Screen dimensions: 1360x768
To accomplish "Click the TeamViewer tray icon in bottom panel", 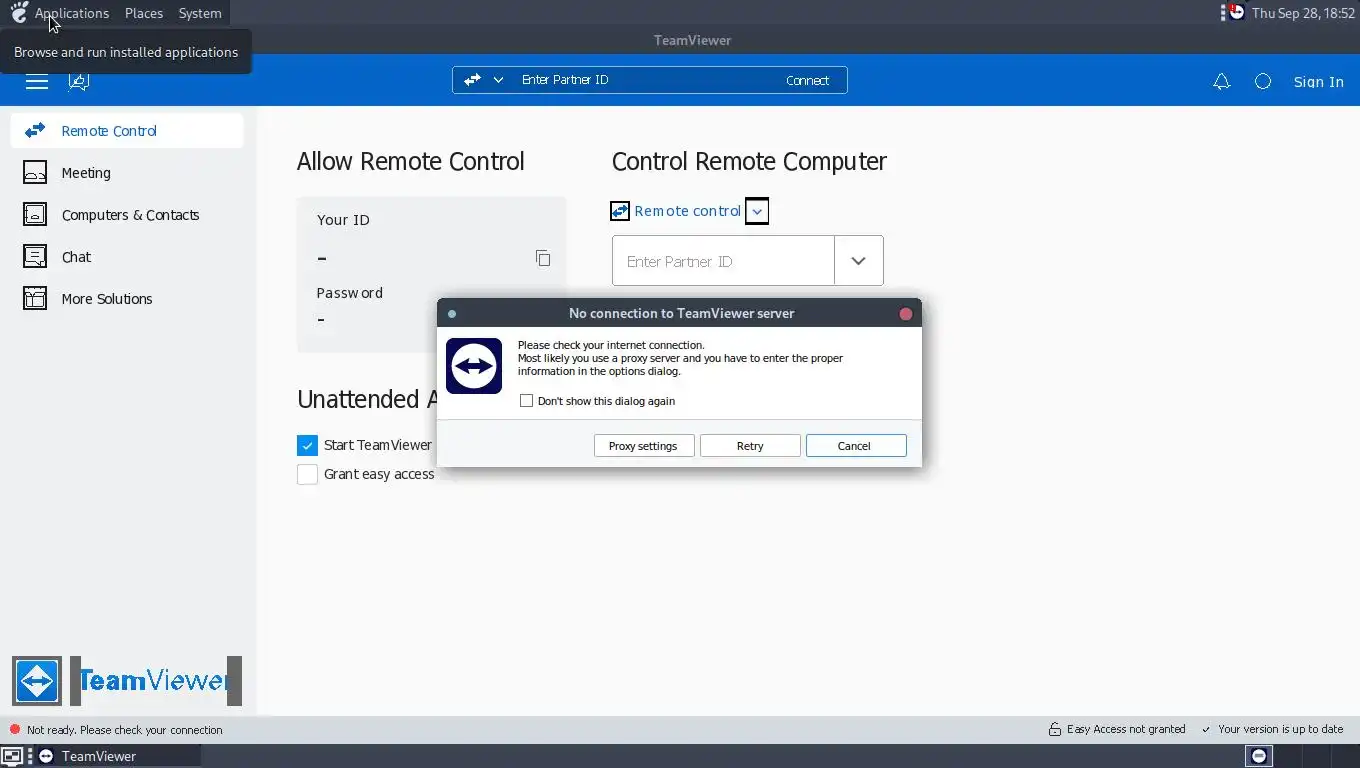I will 1259,756.
